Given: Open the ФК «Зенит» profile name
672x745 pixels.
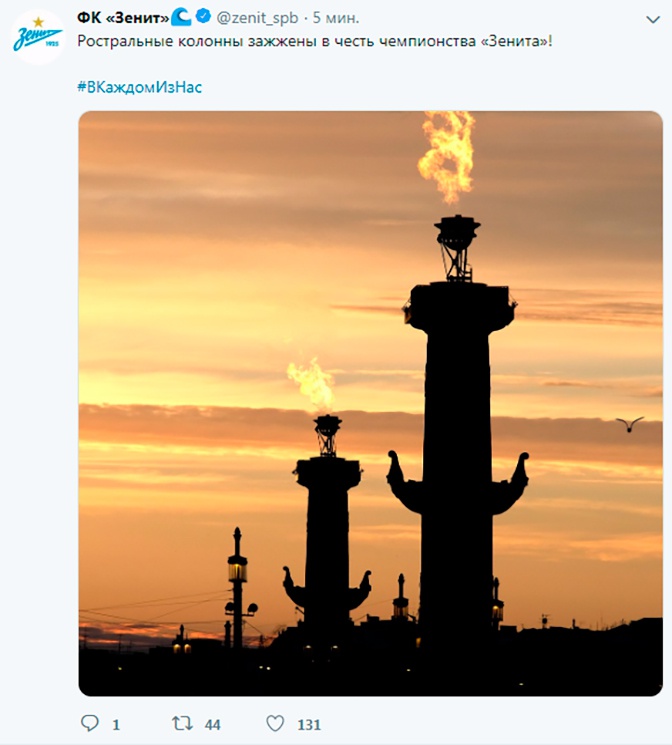Looking at the screenshot, I should [x=123, y=18].
